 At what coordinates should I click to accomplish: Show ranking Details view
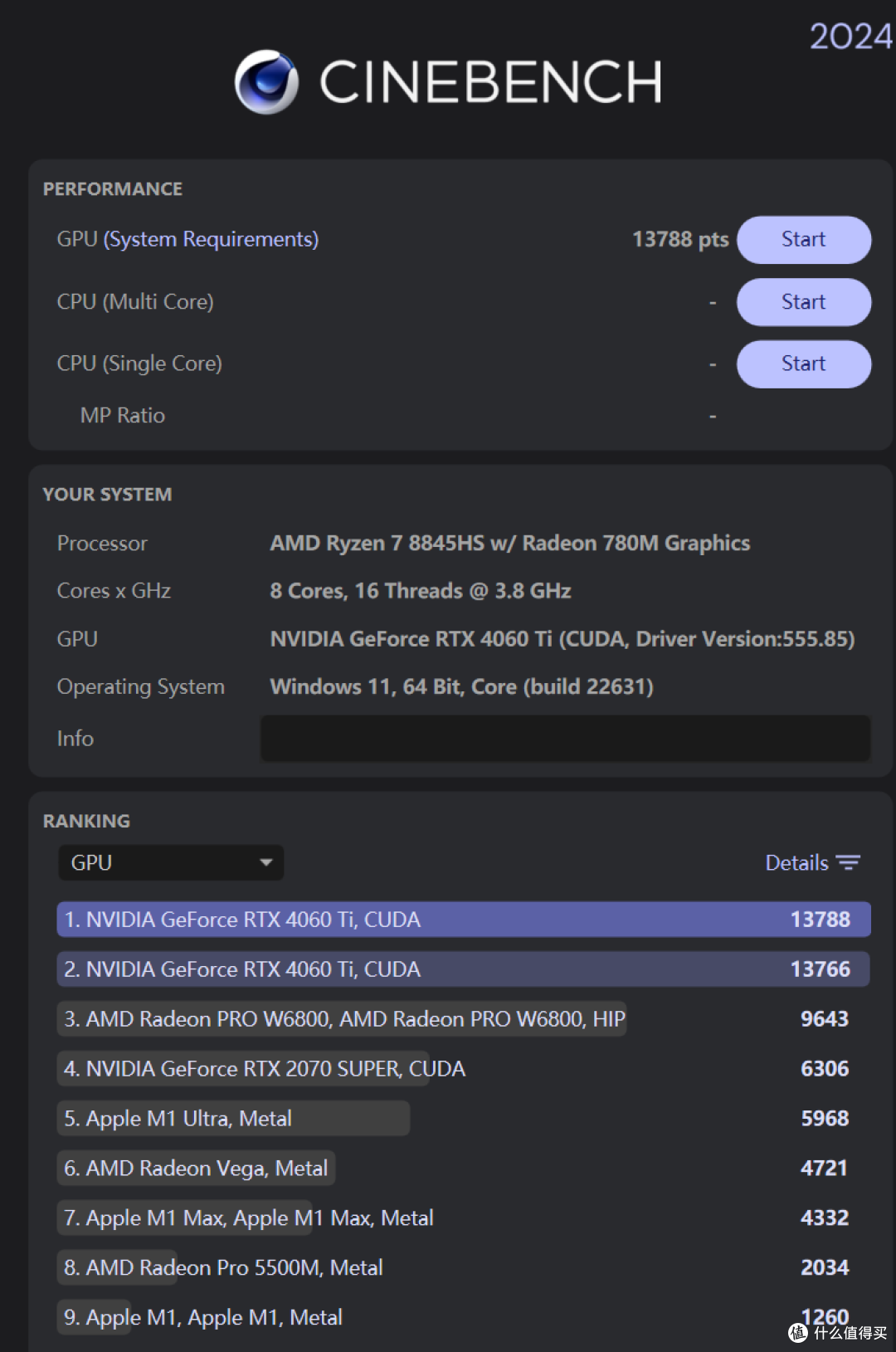pyautogui.click(x=812, y=863)
